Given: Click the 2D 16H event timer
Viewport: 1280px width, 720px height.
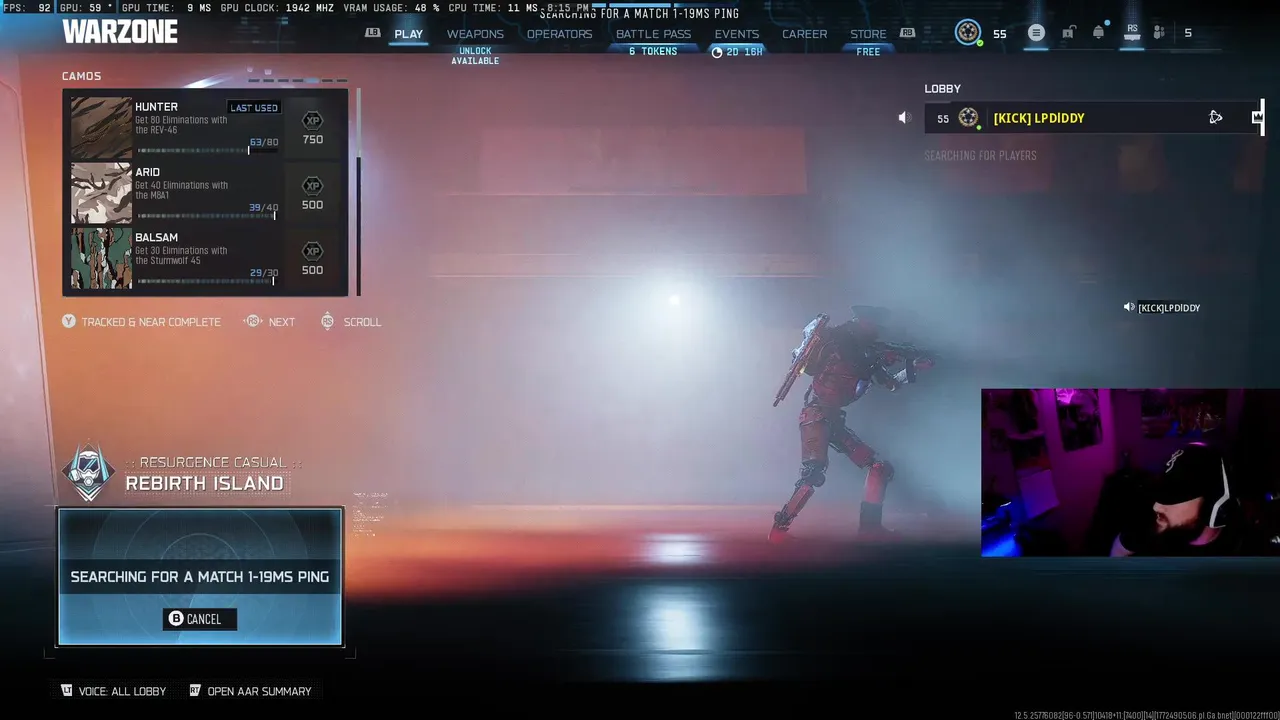Looking at the screenshot, I should pos(737,52).
